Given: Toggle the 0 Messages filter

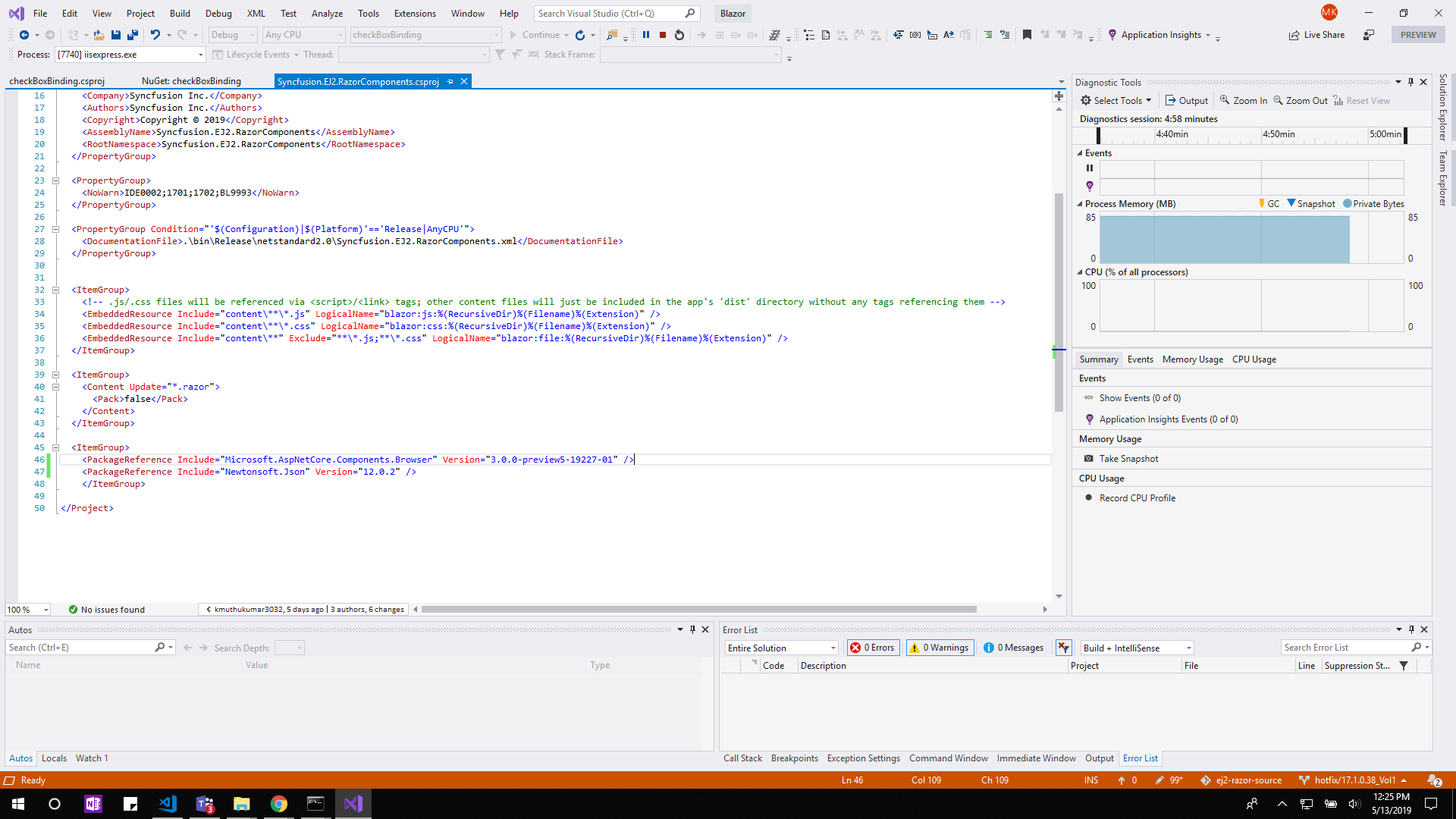Looking at the screenshot, I should (1013, 647).
